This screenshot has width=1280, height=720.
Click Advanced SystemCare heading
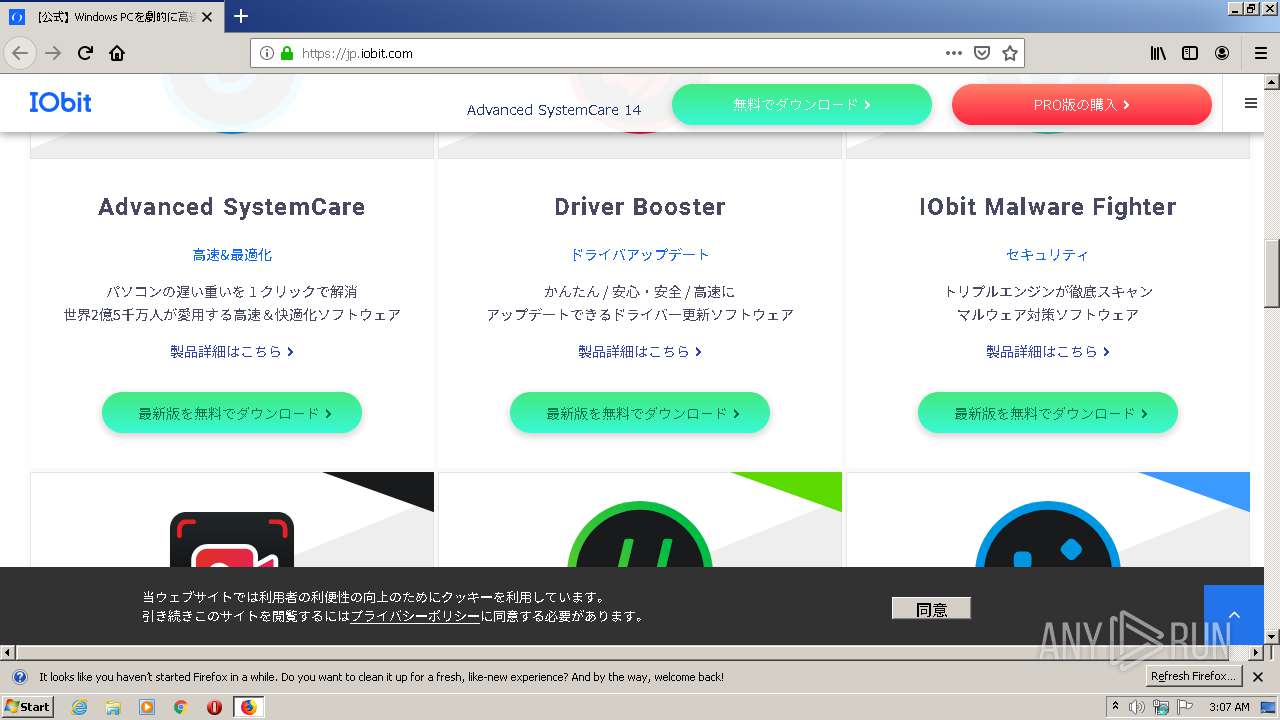(232, 207)
